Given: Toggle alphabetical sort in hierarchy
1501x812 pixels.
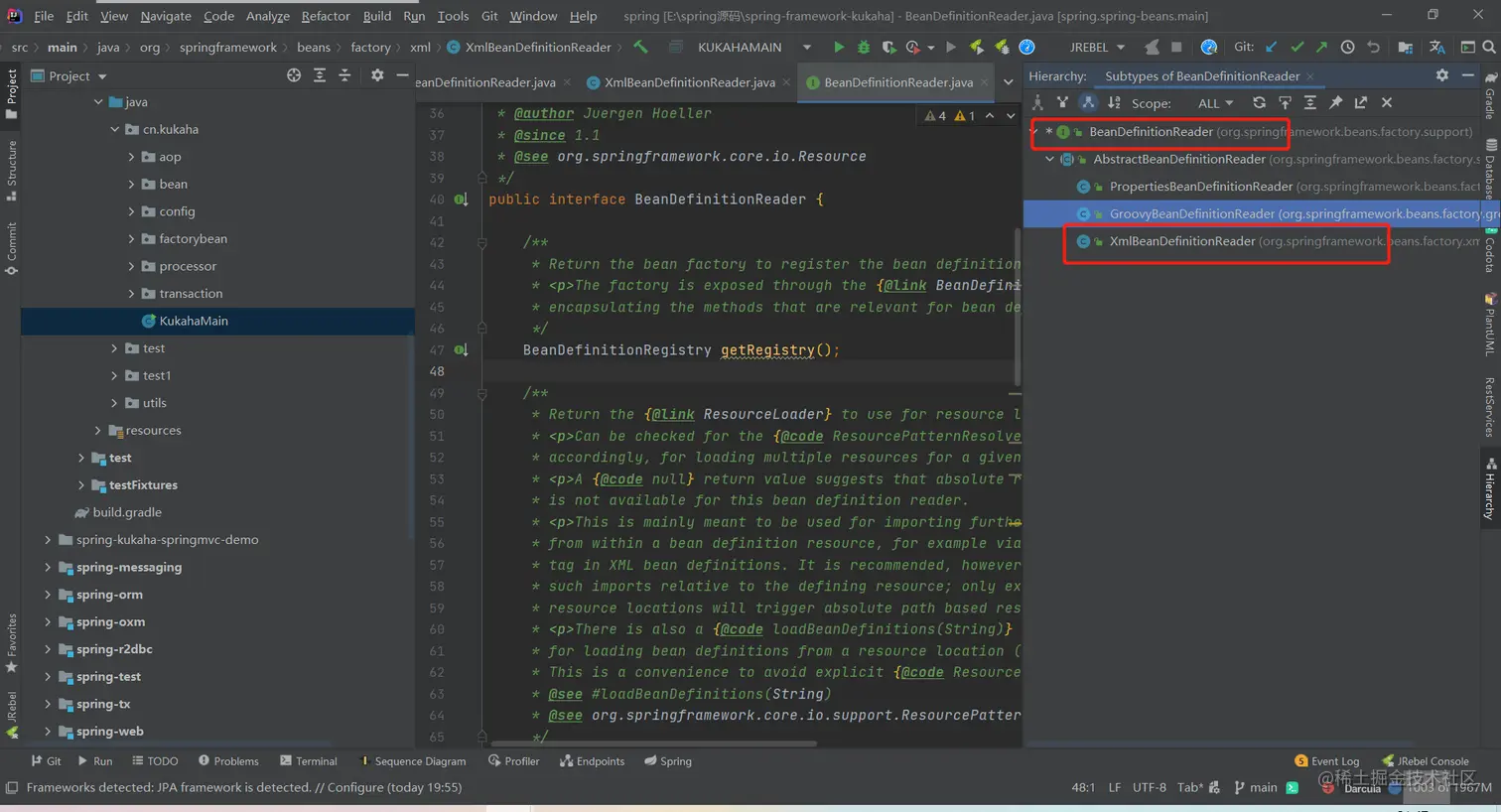Looking at the screenshot, I should pyautogui.click(x=1114, y=102).
